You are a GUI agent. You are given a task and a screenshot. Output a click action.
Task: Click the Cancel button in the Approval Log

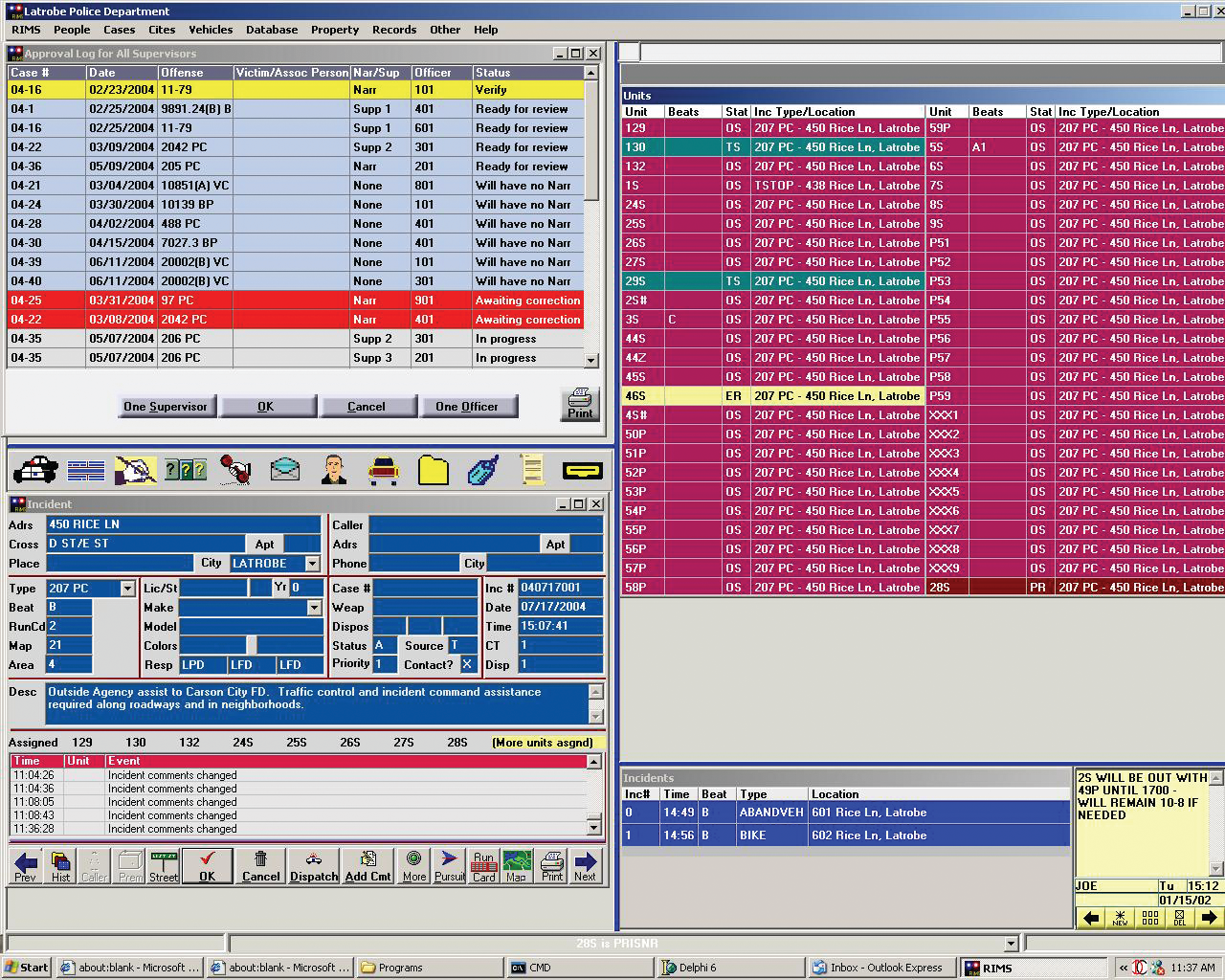click(x=368, y=406)
